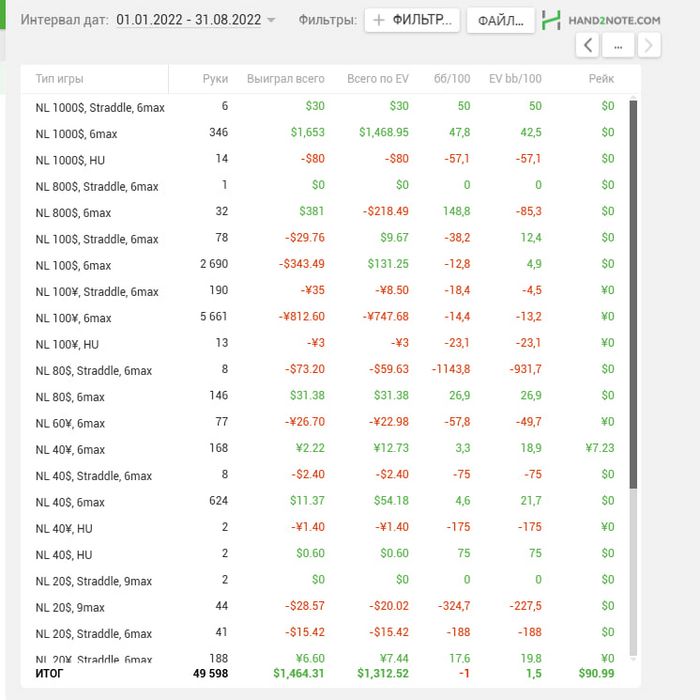Image resolution: width=700 pixels, height=700 pixels.
Task: Click hands count 5 661
Action: [x=214, y=317]
